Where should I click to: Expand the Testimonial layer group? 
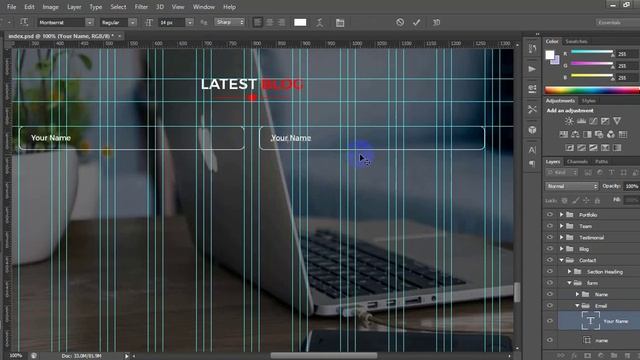pyautogui.click(x=562, y=237)
